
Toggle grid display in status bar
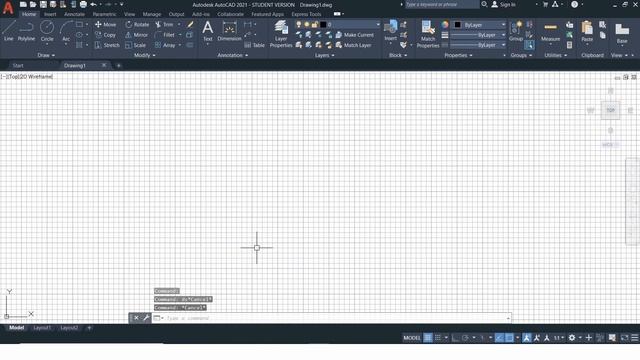click(427, 338)
